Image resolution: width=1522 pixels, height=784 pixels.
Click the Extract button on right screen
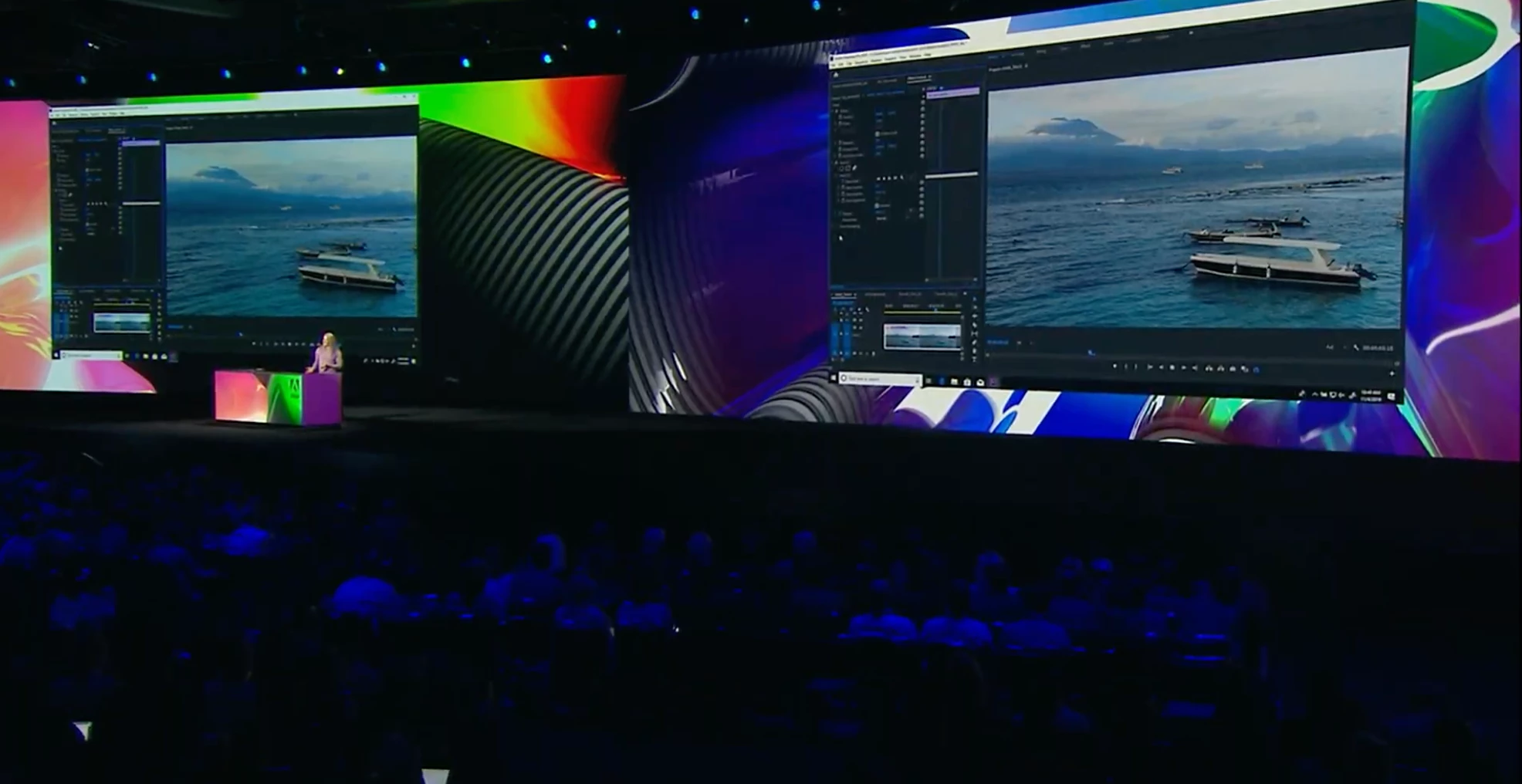(x=1221, y=368)
